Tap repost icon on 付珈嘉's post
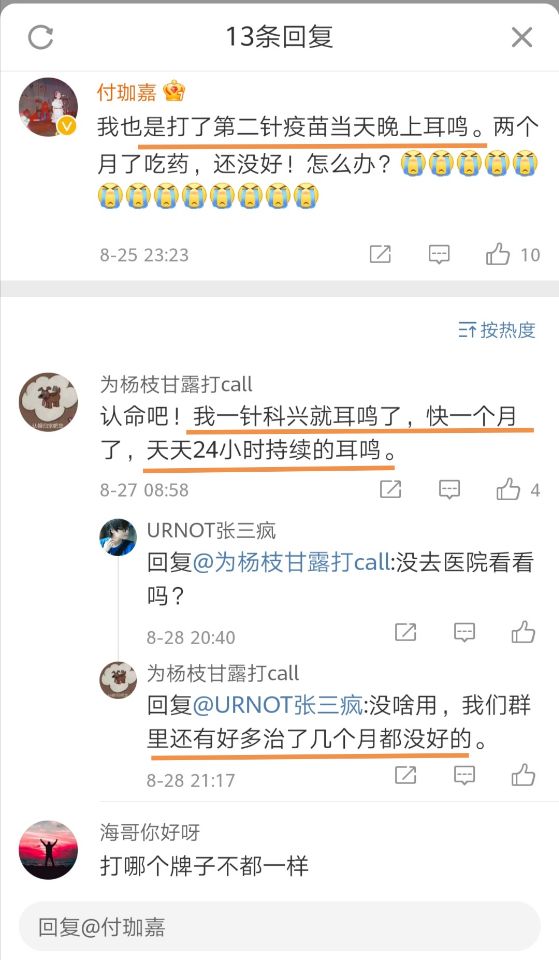559x960 pixels. (x=380, y=254)
